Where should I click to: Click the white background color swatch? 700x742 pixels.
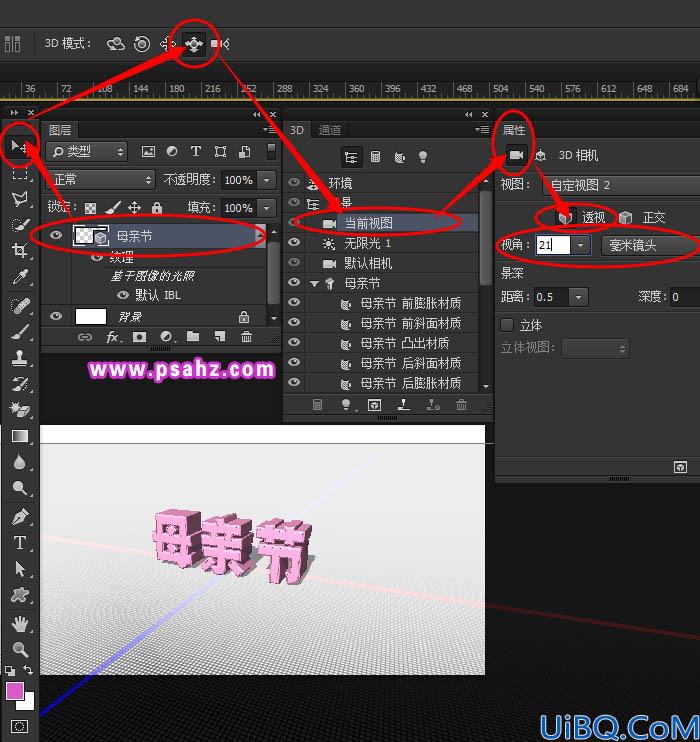(27, 702)
